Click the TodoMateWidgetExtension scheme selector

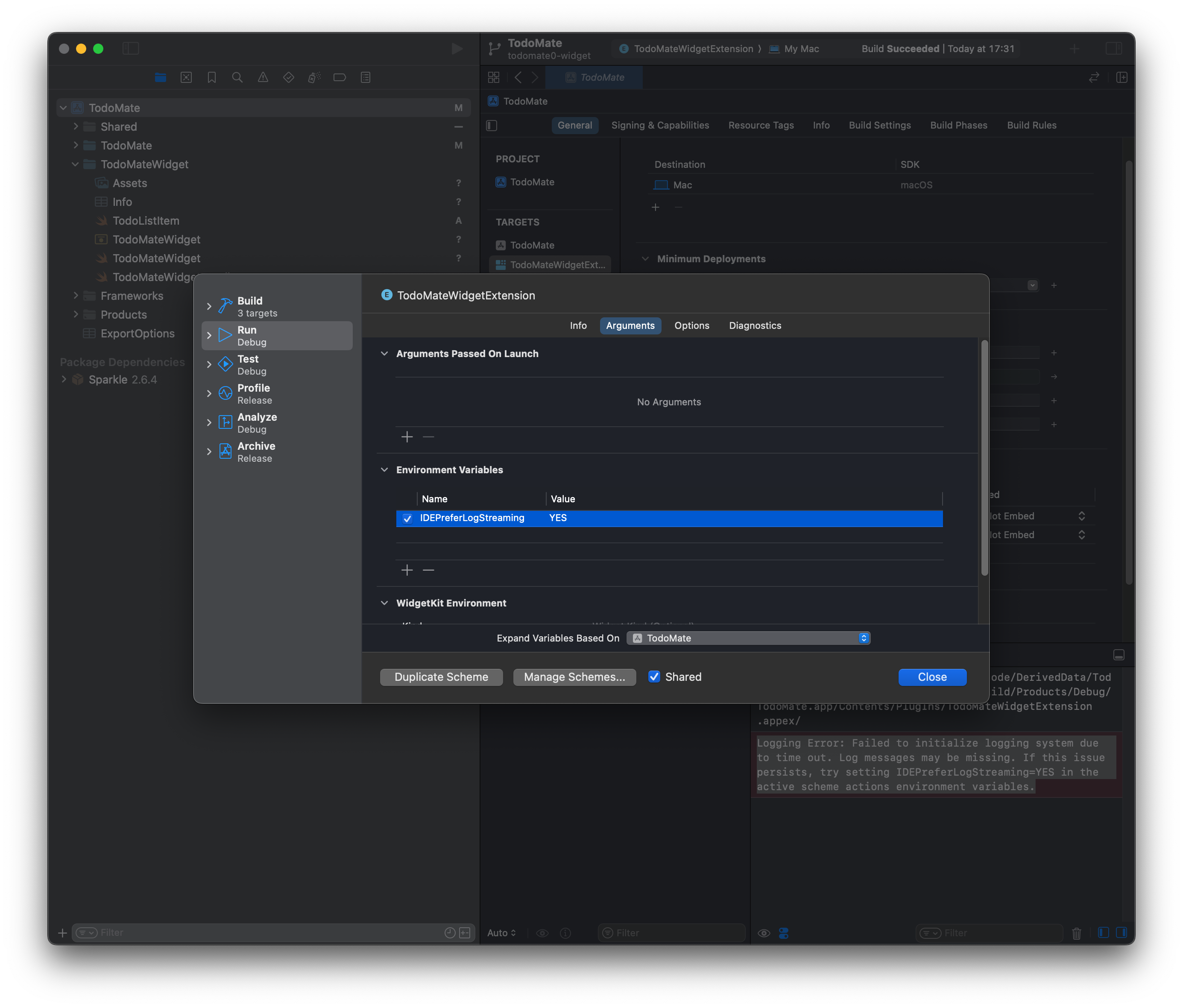coord(687,49)
